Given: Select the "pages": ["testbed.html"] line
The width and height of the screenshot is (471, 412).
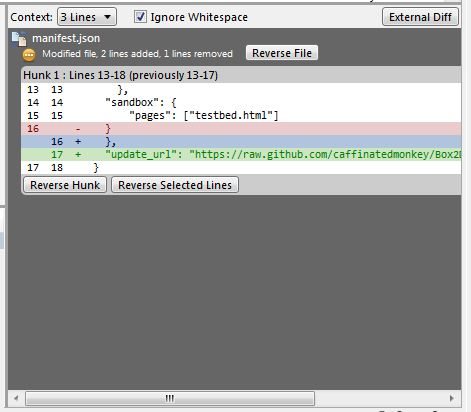Looking at the screenshot, I should click(241, 116).
